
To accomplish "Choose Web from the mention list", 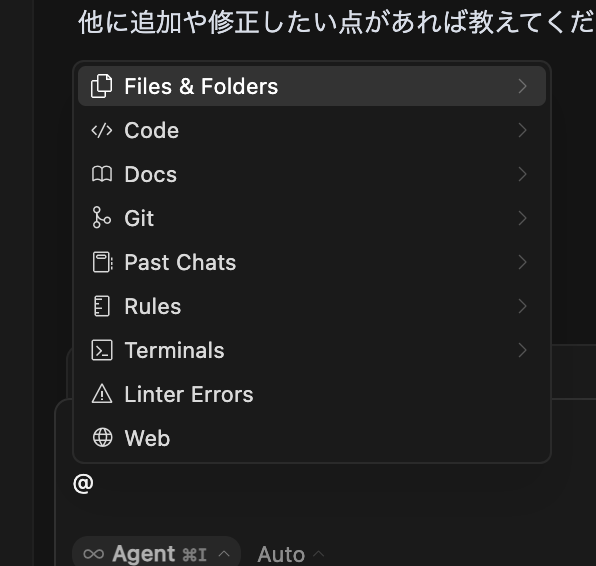I will (x=312, y=438).
